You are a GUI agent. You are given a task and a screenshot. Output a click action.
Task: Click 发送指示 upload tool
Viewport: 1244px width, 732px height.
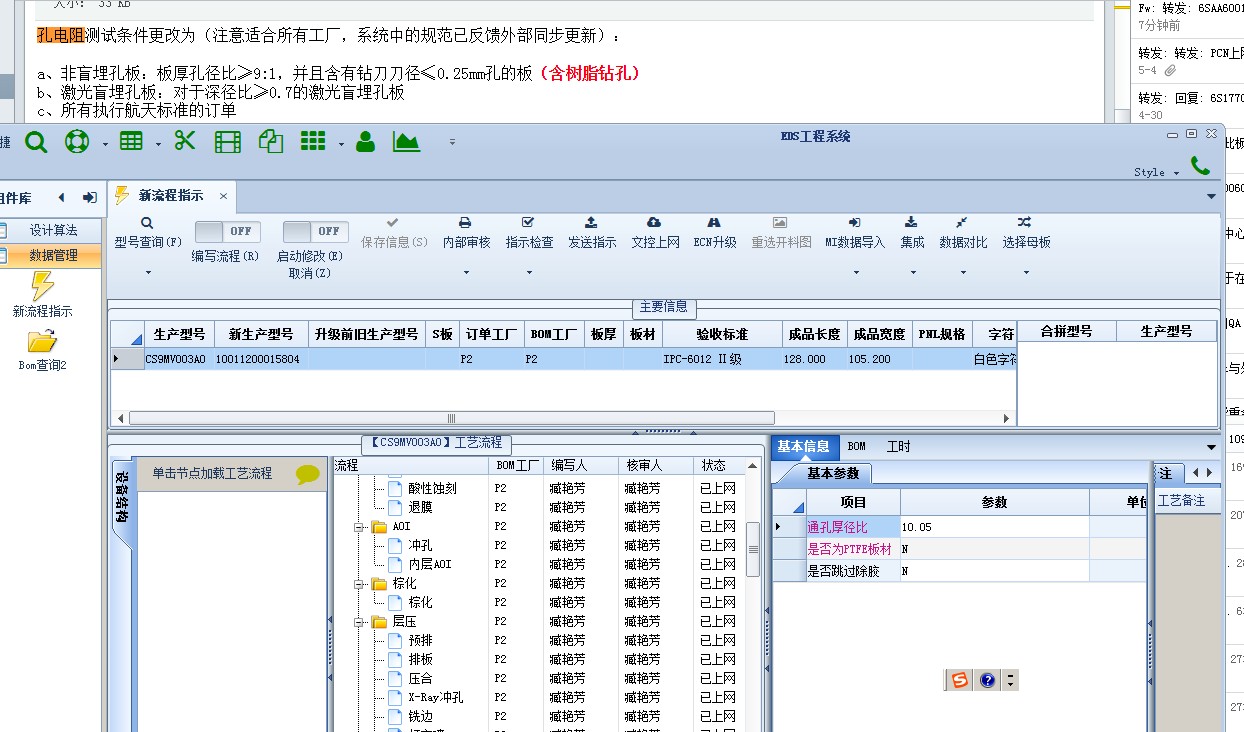(592, 233)
